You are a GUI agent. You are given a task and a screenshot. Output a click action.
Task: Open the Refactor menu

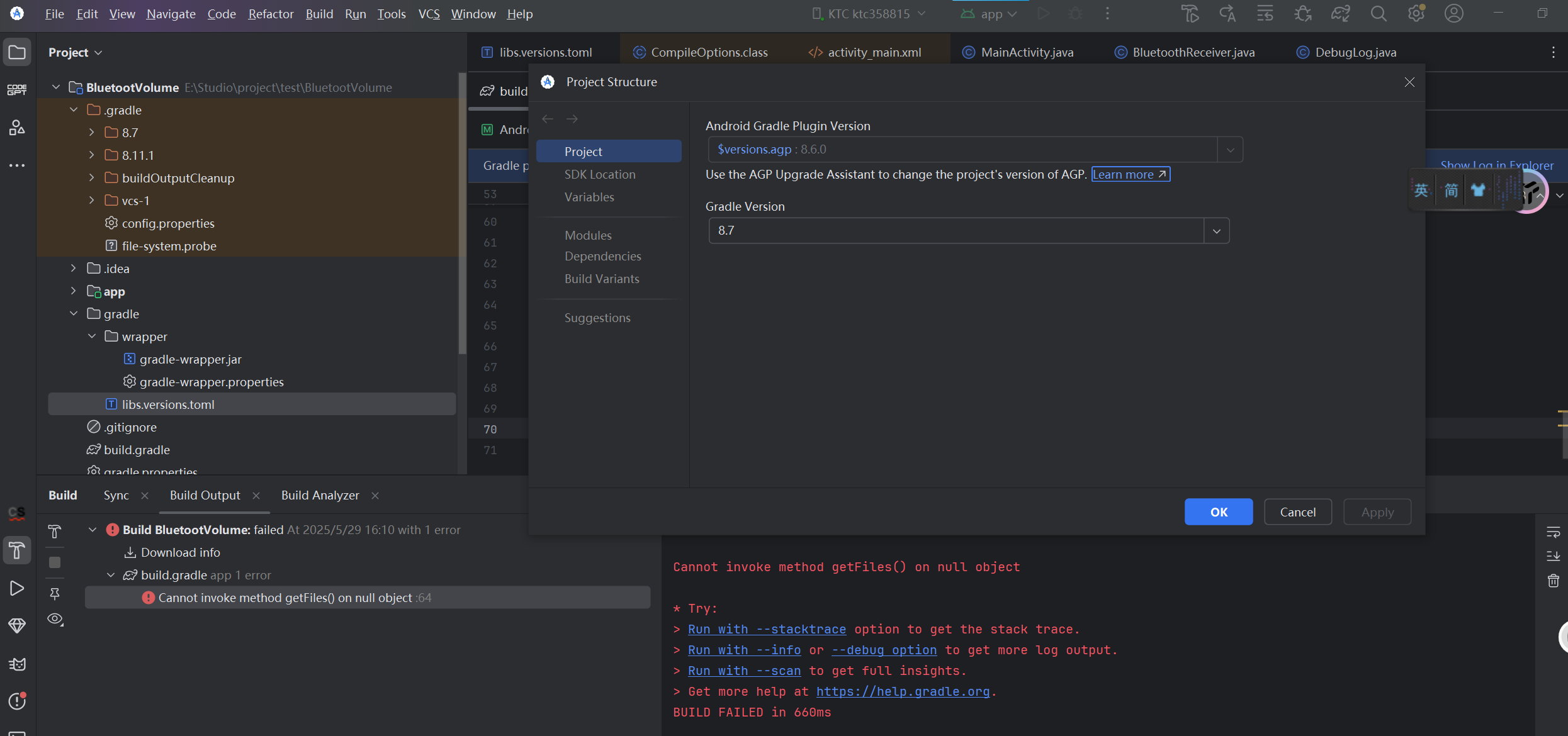[x=271, y=13]
